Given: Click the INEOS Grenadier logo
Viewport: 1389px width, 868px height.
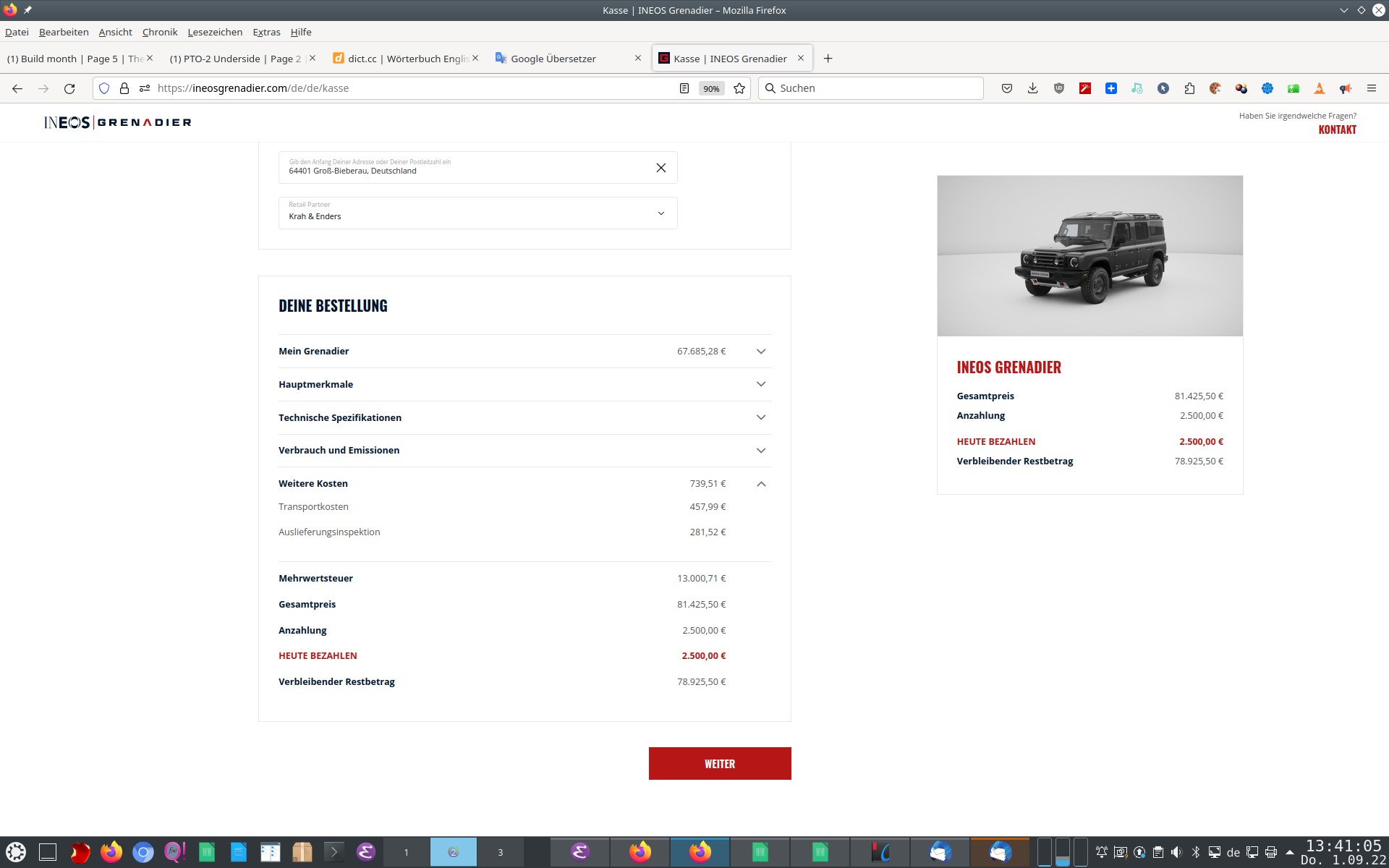Looking at the screenshot, I should tap(117, 122).
